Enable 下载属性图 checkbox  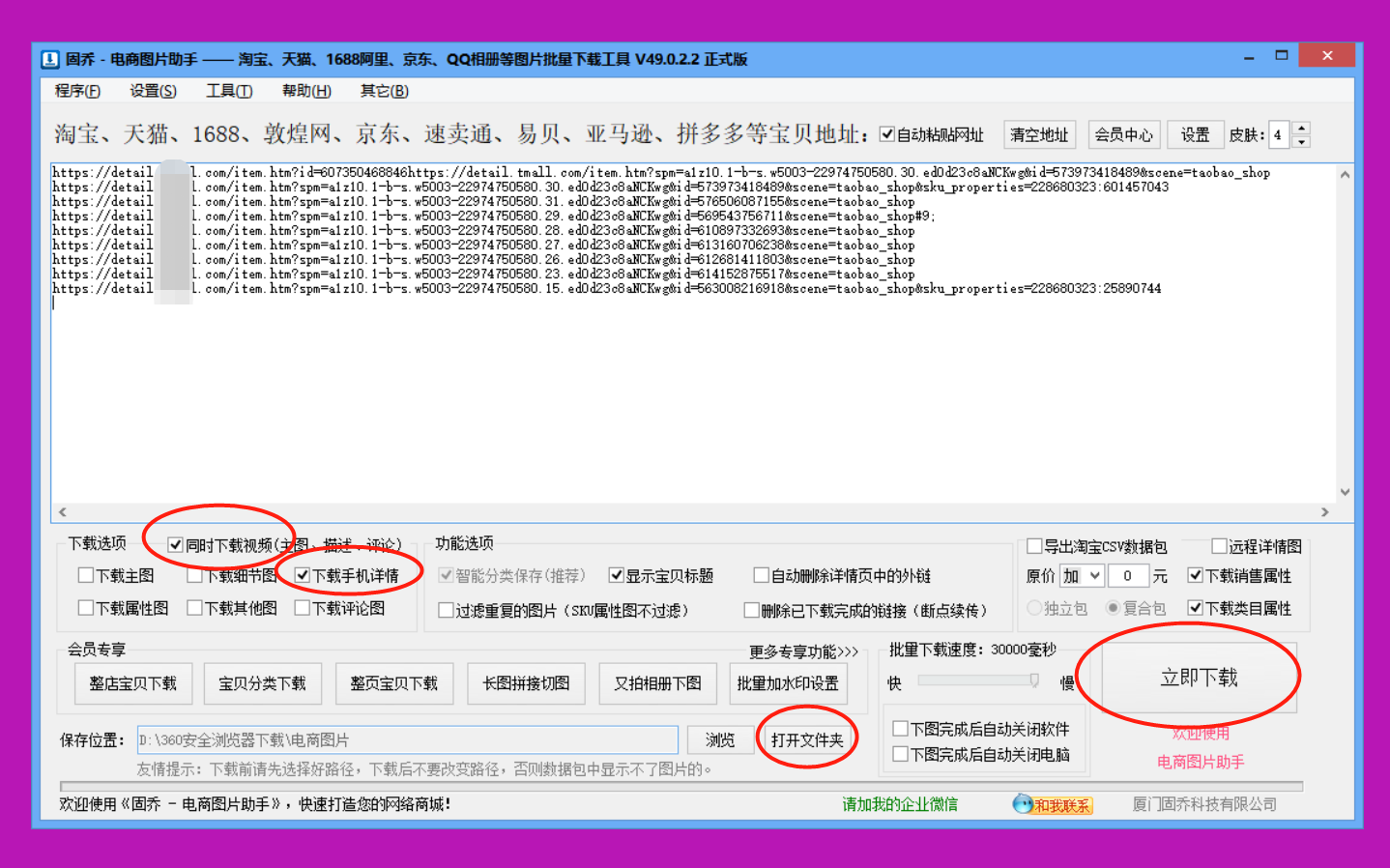pyautogui.click(x=86, y=608)
